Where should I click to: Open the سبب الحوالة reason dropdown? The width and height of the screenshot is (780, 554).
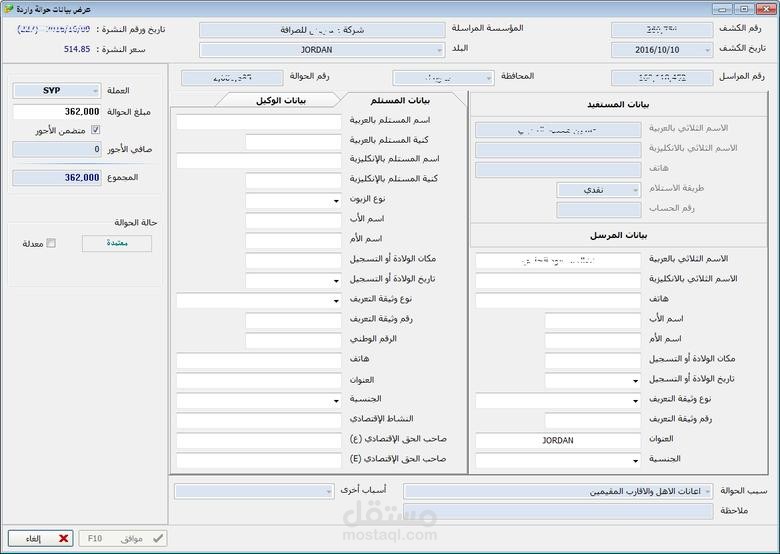(x=707, y=491)
